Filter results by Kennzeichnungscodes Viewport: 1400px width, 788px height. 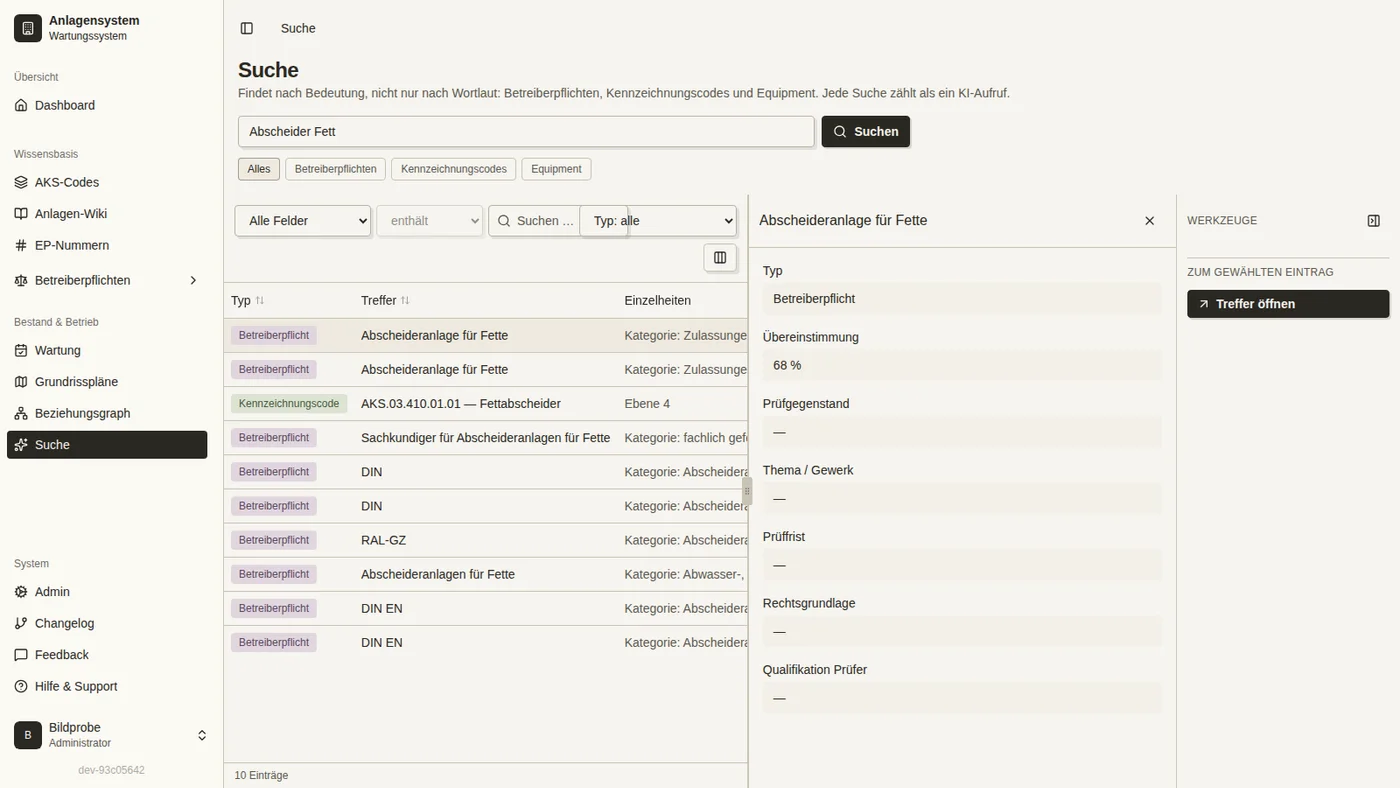pyautogui.click(x=454, y=169)
